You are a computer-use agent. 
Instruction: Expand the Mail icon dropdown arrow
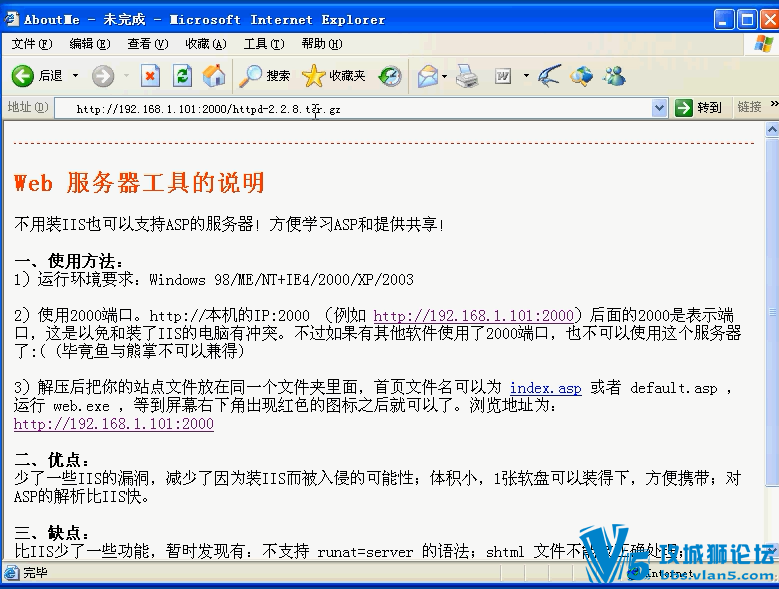[x=444, y=76]
